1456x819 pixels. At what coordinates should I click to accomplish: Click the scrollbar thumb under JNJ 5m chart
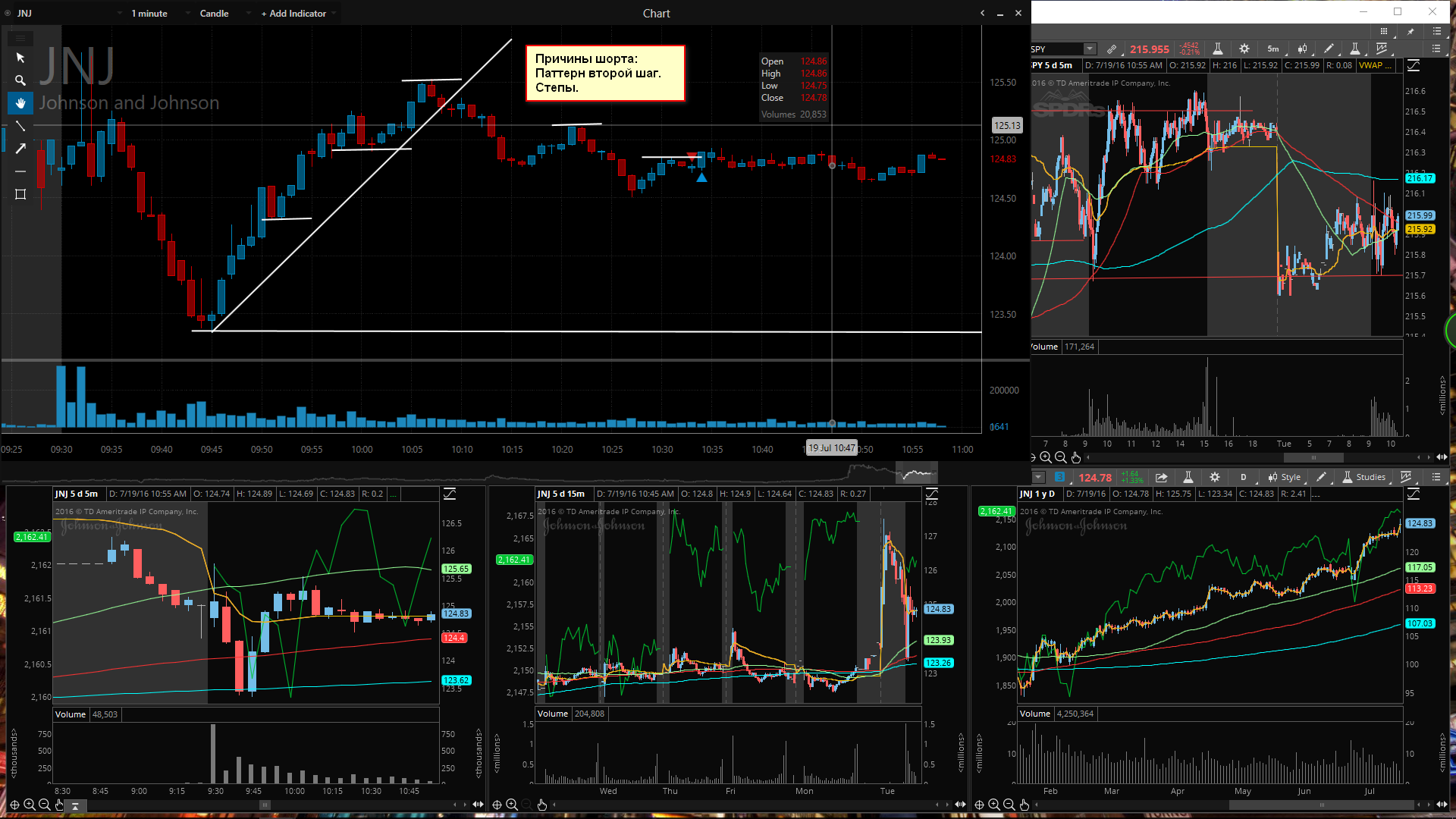pyautogui.click(x=265, y=805)
